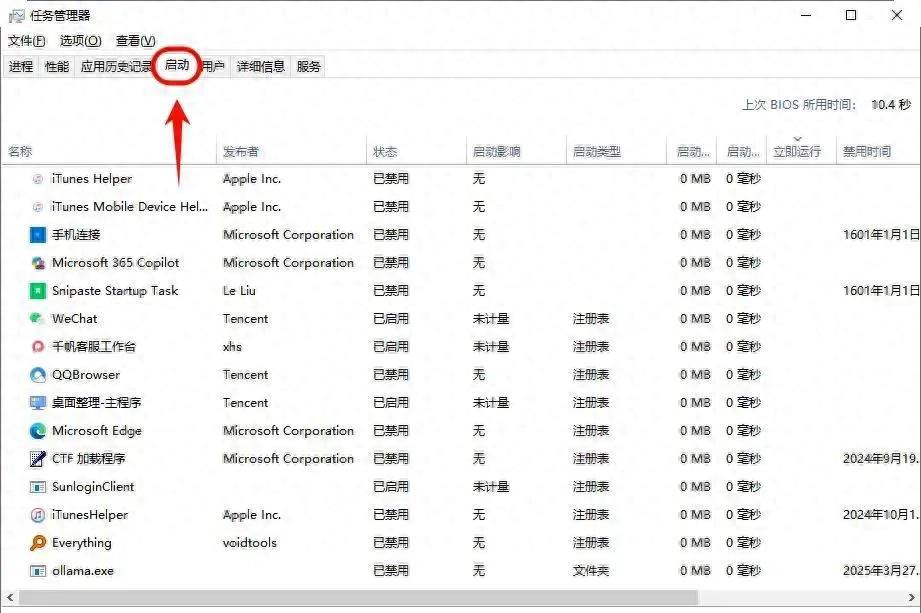Click the 桌面整理-主程序 monitor icon
The height and width of the screenshot is (613, 921).
click(x=38, y=403)
